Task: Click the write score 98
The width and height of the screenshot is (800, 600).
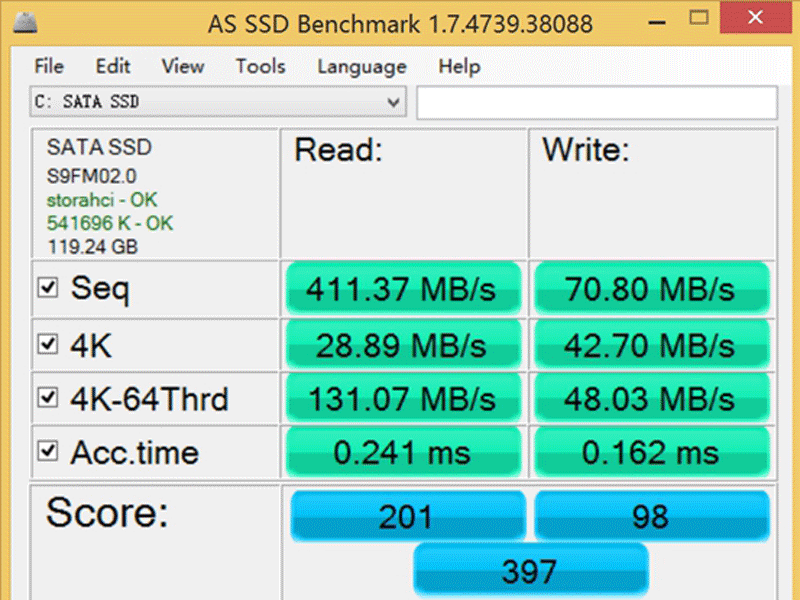Action: 652,516
